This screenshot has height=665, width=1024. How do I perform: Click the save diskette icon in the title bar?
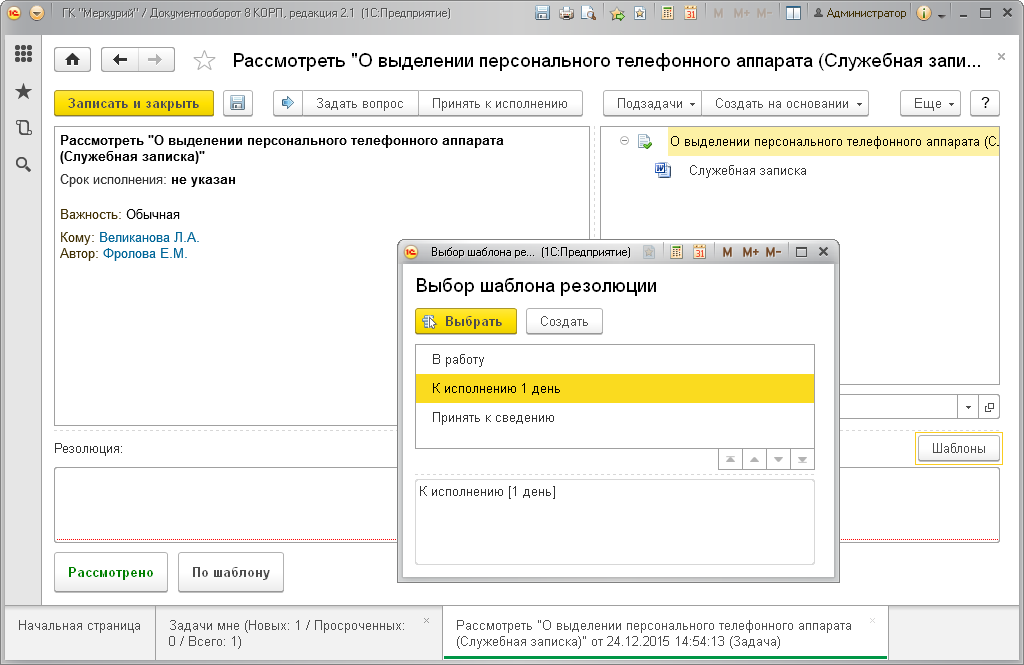[x=542, y=13]
